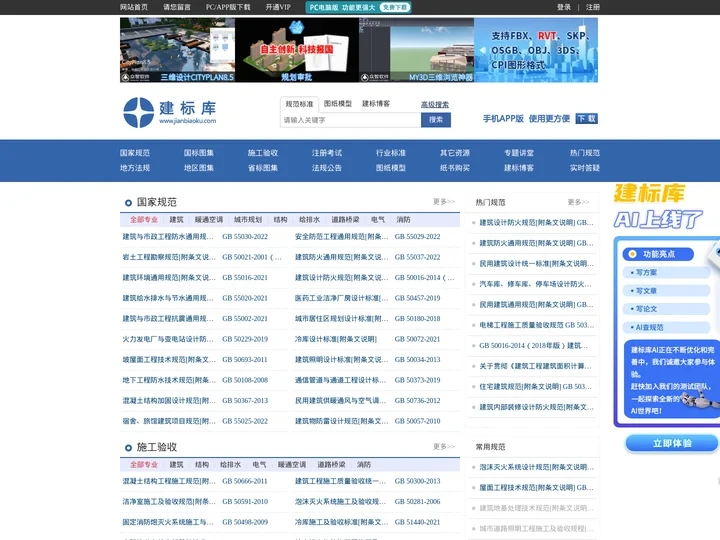Select the 图纸模型 search tab

(x=338, y=104)
